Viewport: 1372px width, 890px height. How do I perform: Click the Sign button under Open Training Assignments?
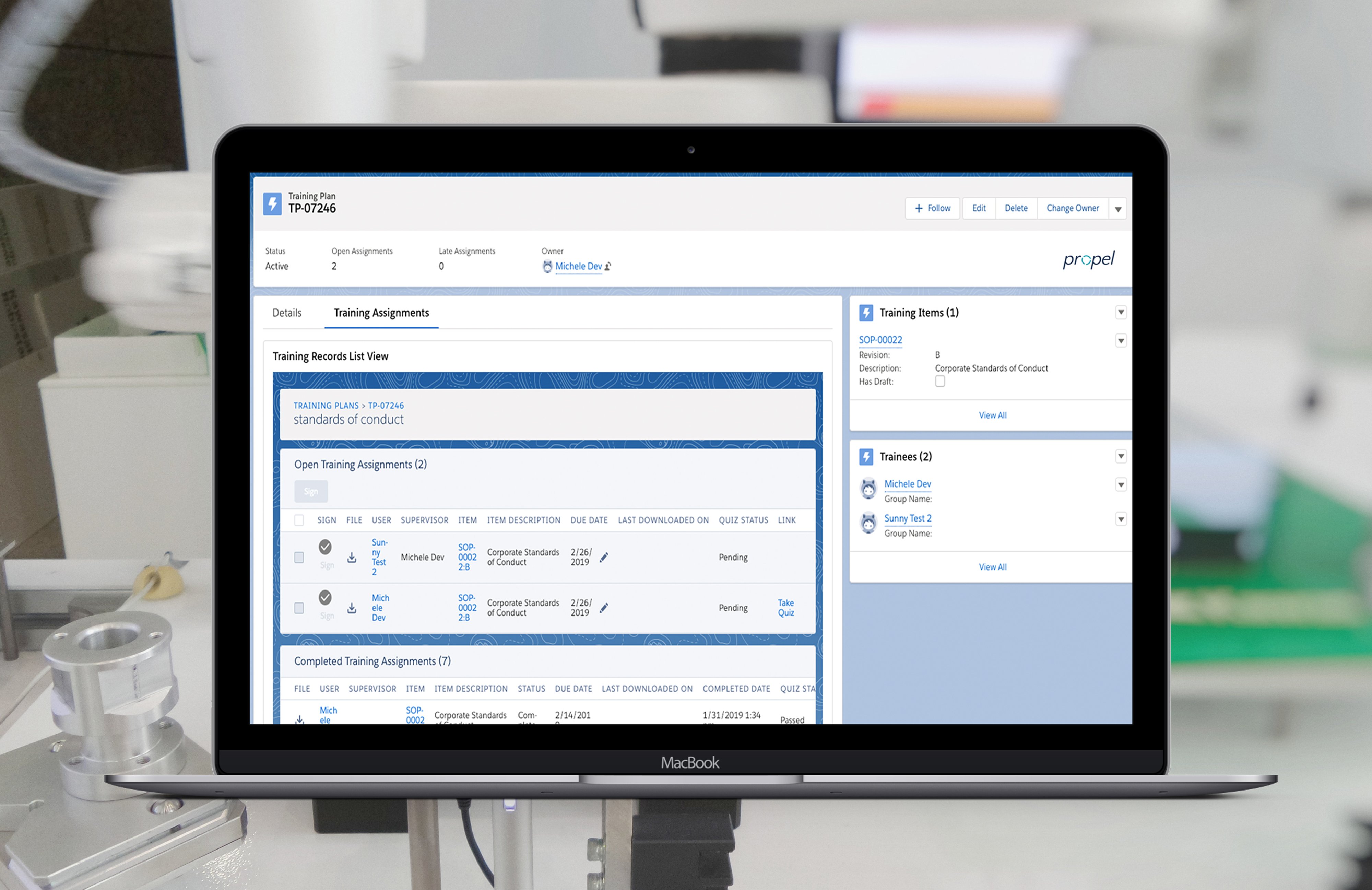(311, 491)
